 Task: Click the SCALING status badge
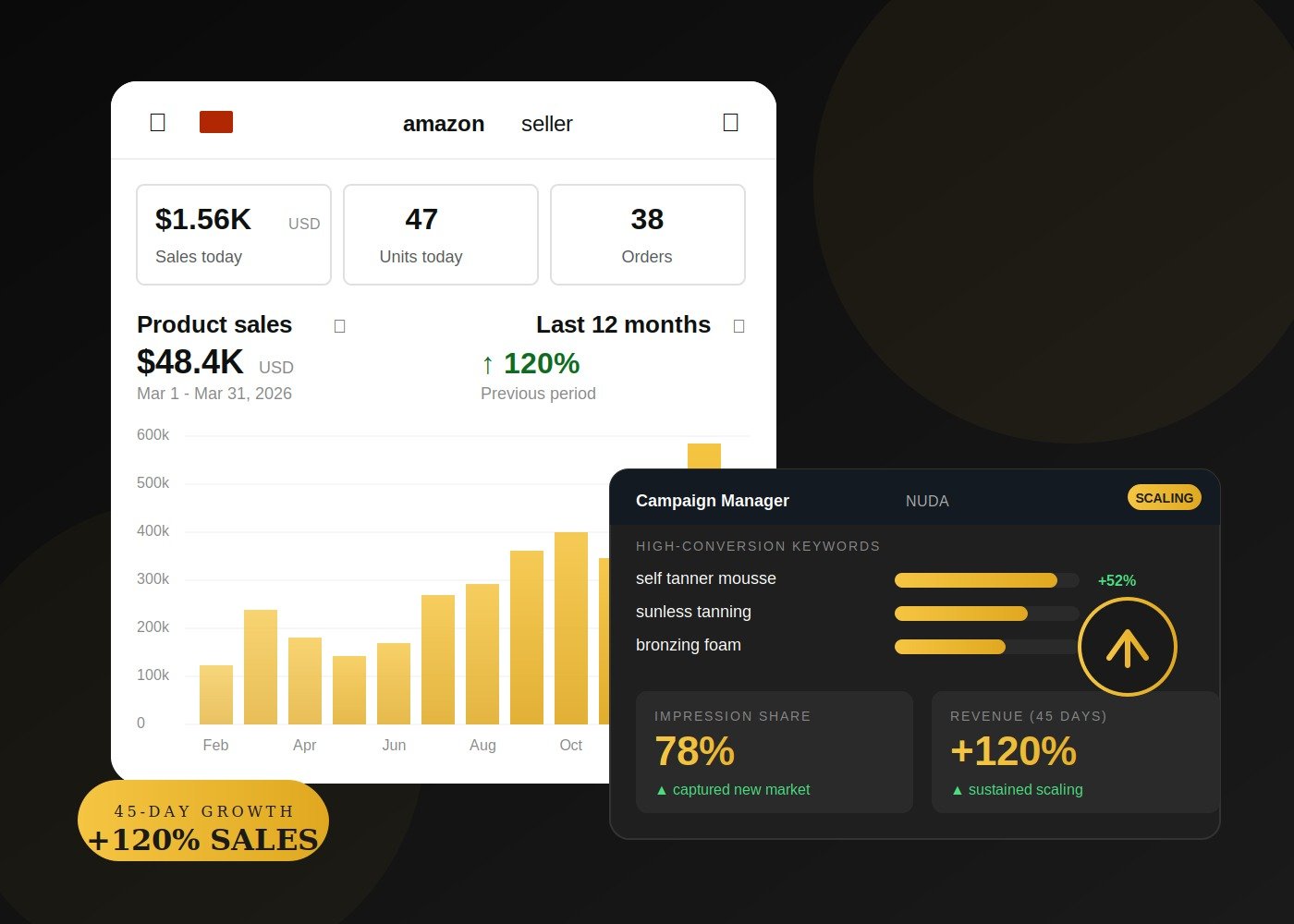(1164, 498)
